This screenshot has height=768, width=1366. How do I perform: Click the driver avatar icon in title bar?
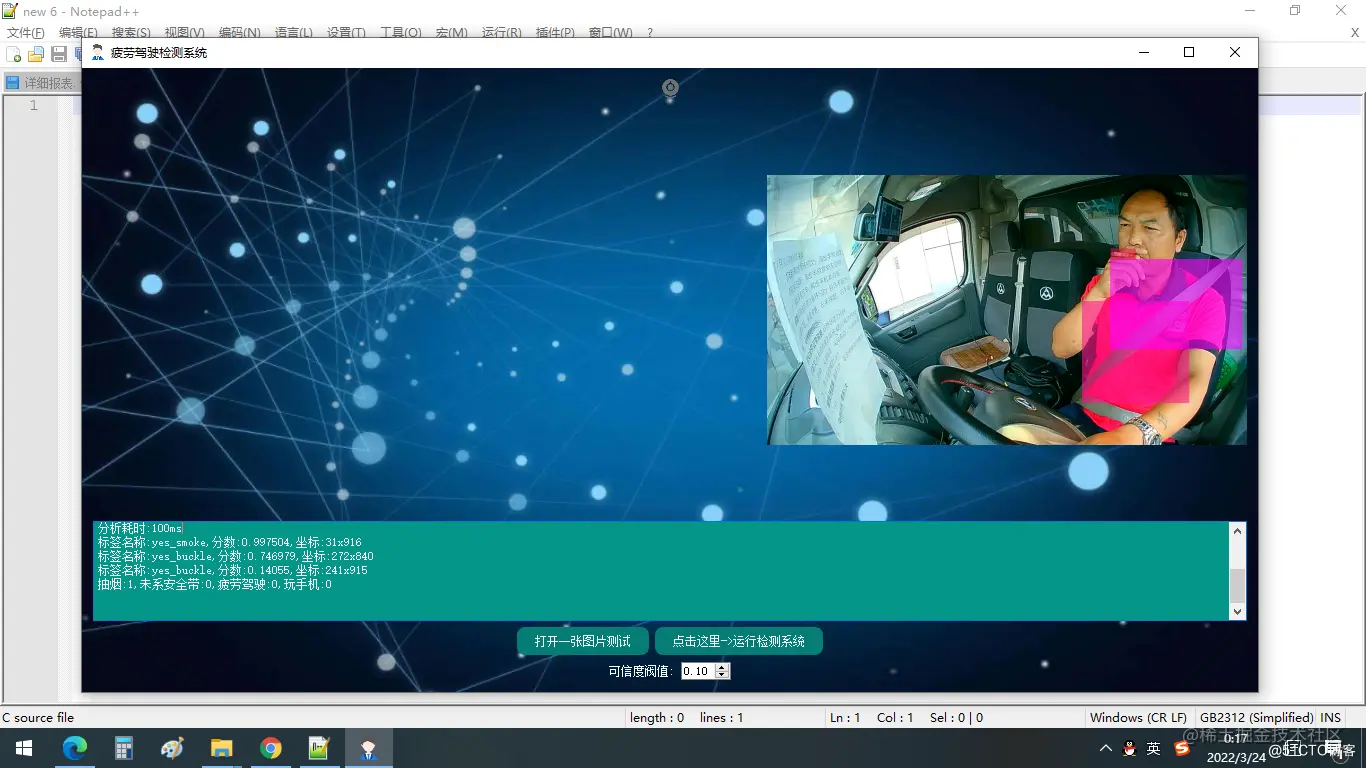(x=97, y=52)
